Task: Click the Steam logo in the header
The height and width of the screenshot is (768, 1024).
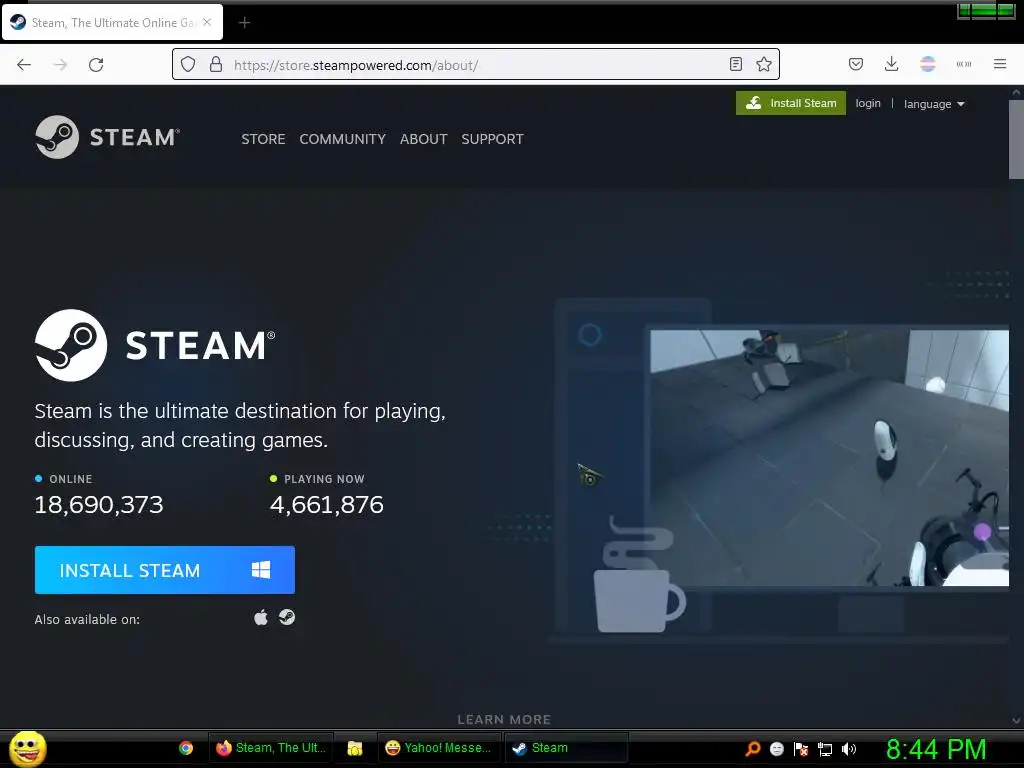Action: 107,137
